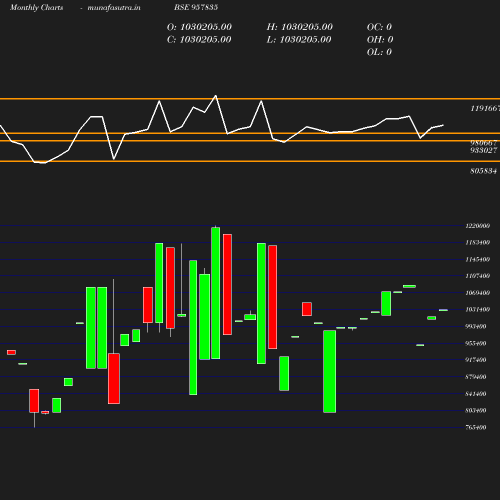This screenshot has width=500, height=500.
Task: Click the "Monthly Charts" title text
Action: 37,7
